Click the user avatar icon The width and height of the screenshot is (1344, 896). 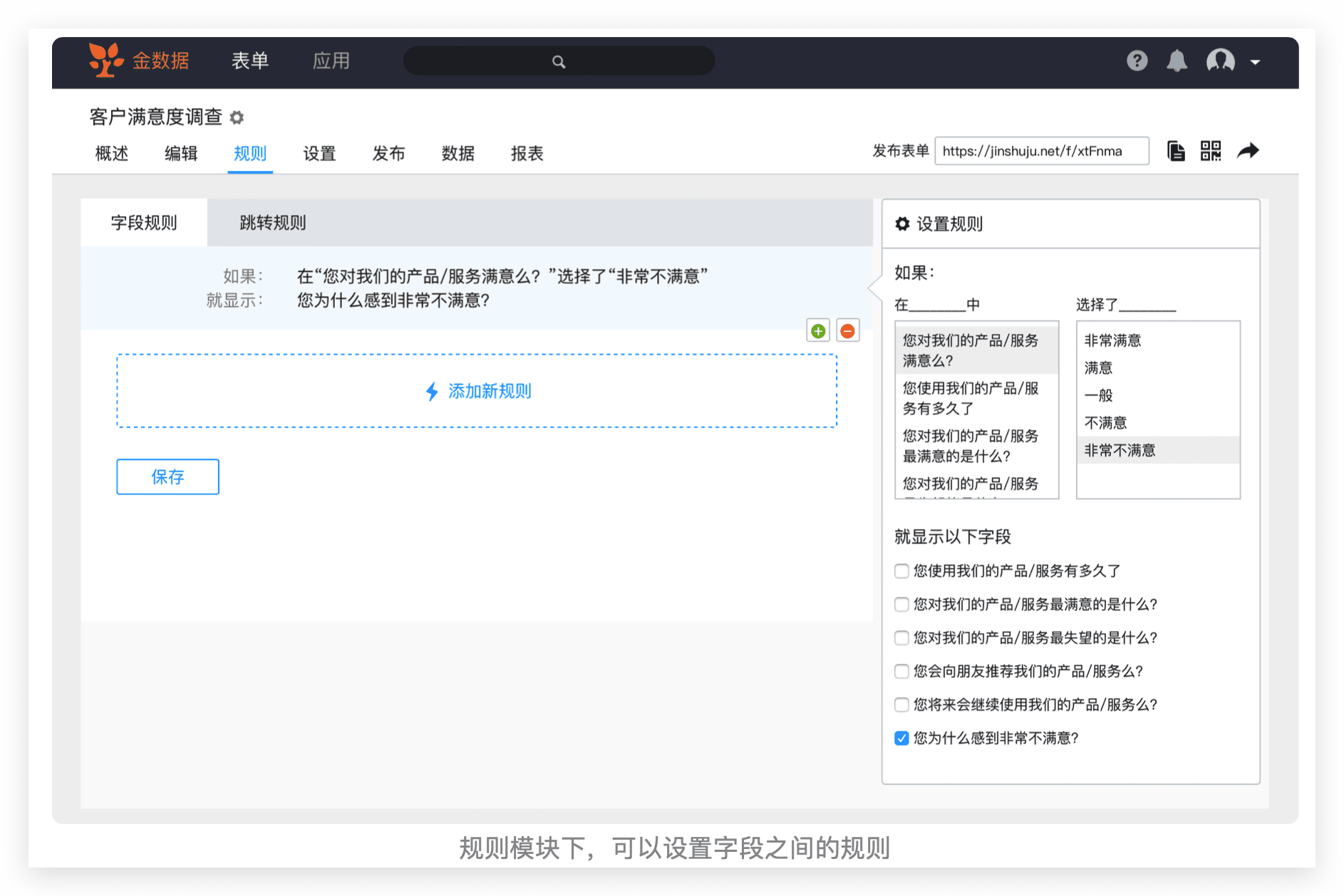[1221, 61]
